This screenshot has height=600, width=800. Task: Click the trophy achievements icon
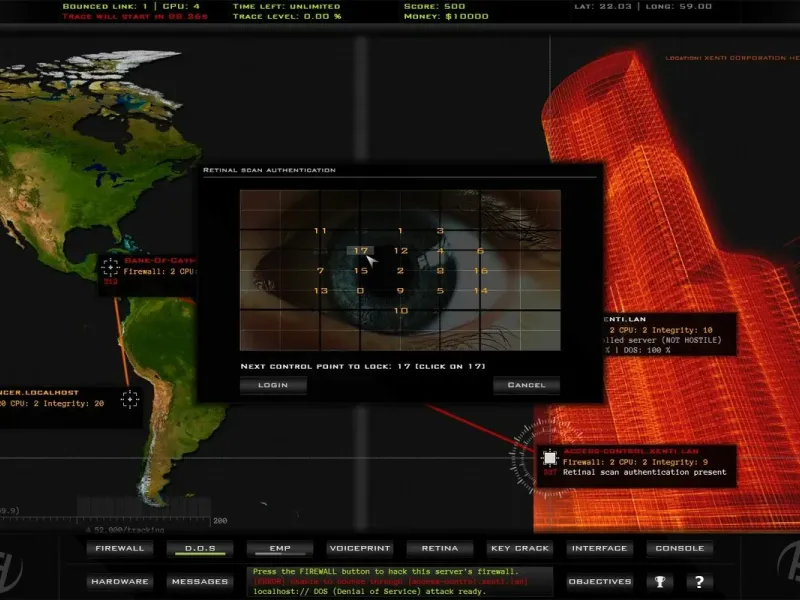[660, 582]
